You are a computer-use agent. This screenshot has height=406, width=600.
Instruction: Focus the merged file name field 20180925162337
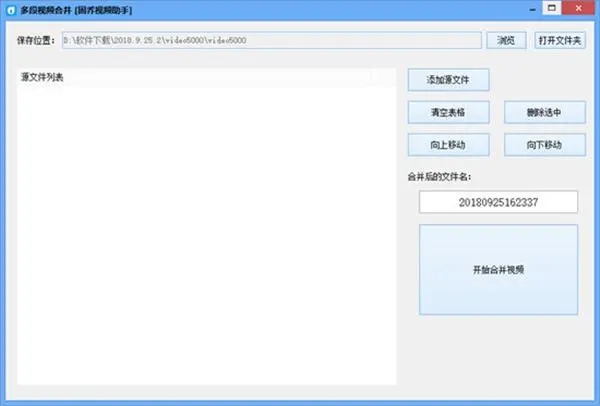click(498, 202)
